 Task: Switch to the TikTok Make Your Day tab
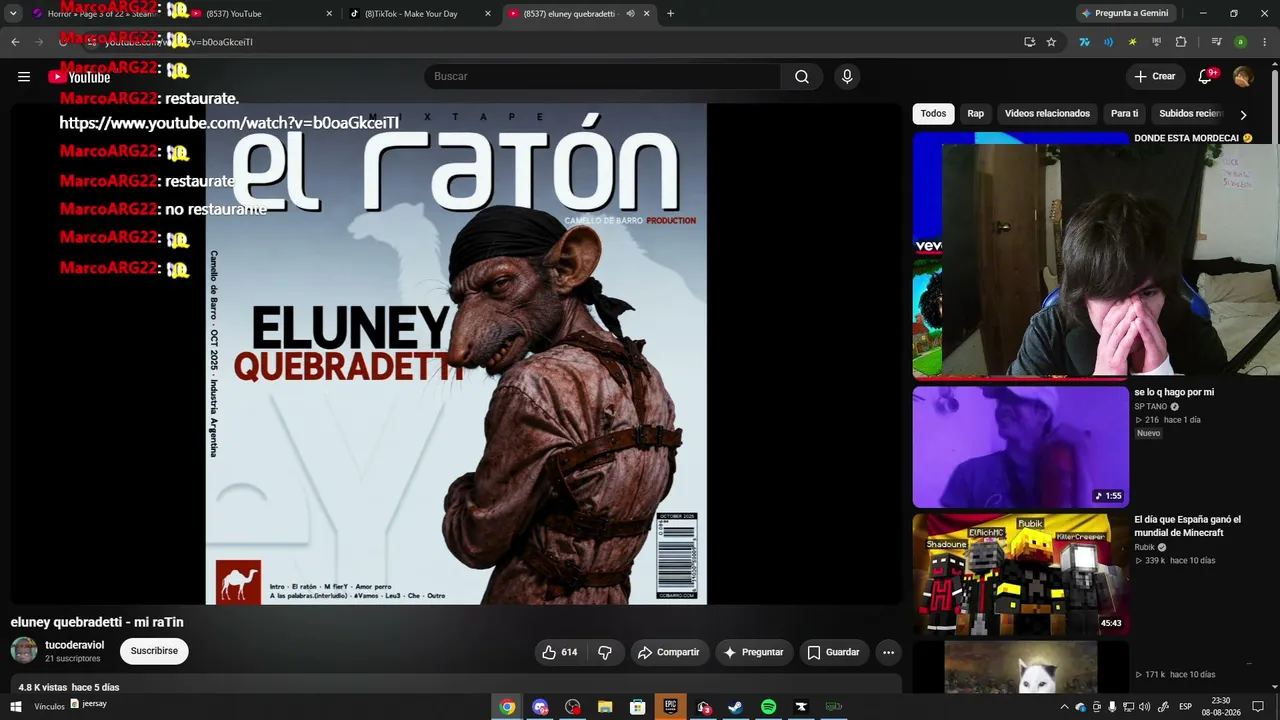420,14
